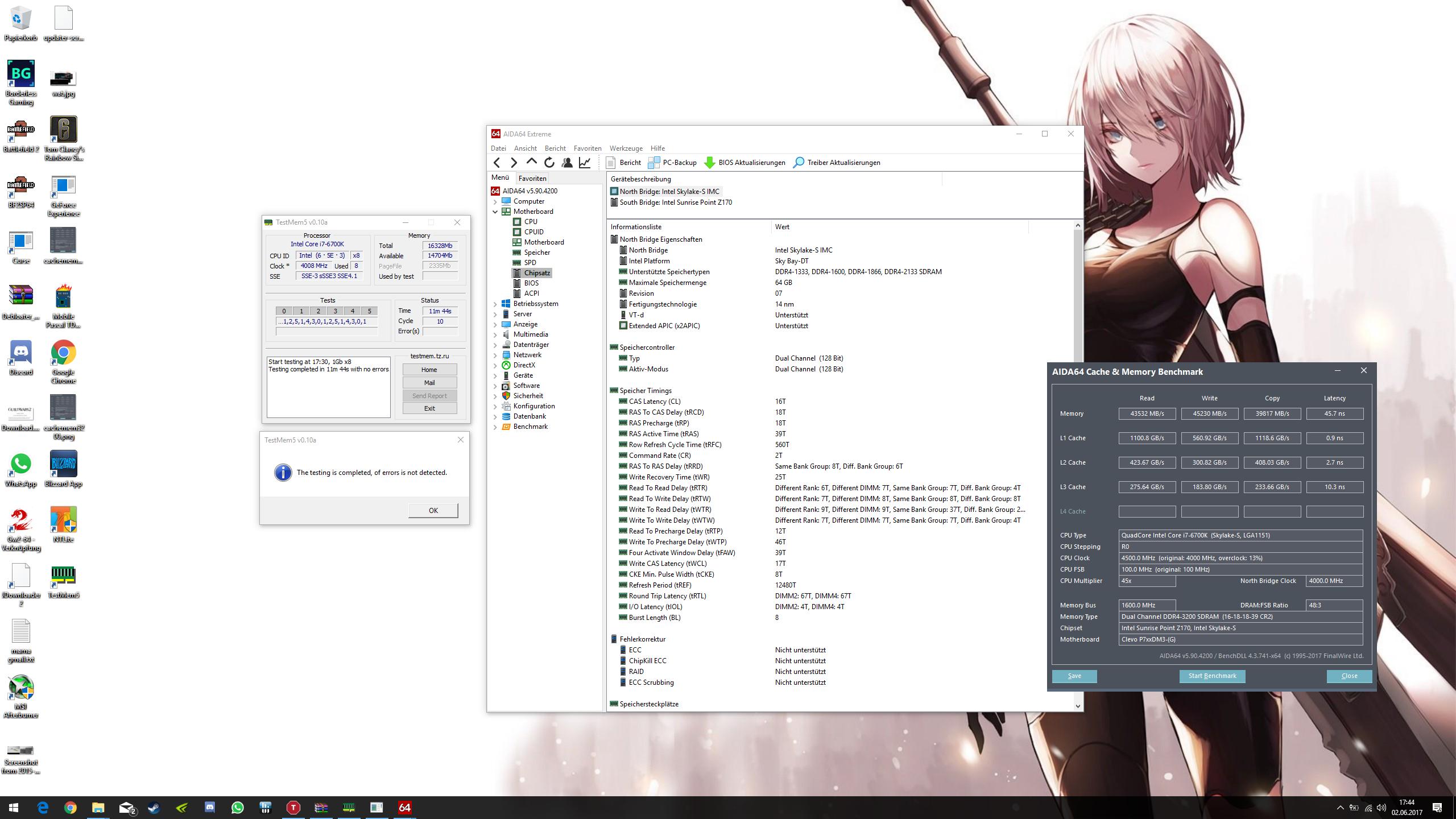Click the BIOS Aktualisierungen green arrow
The image size is (1456, 819).
(x=709, y=163)
